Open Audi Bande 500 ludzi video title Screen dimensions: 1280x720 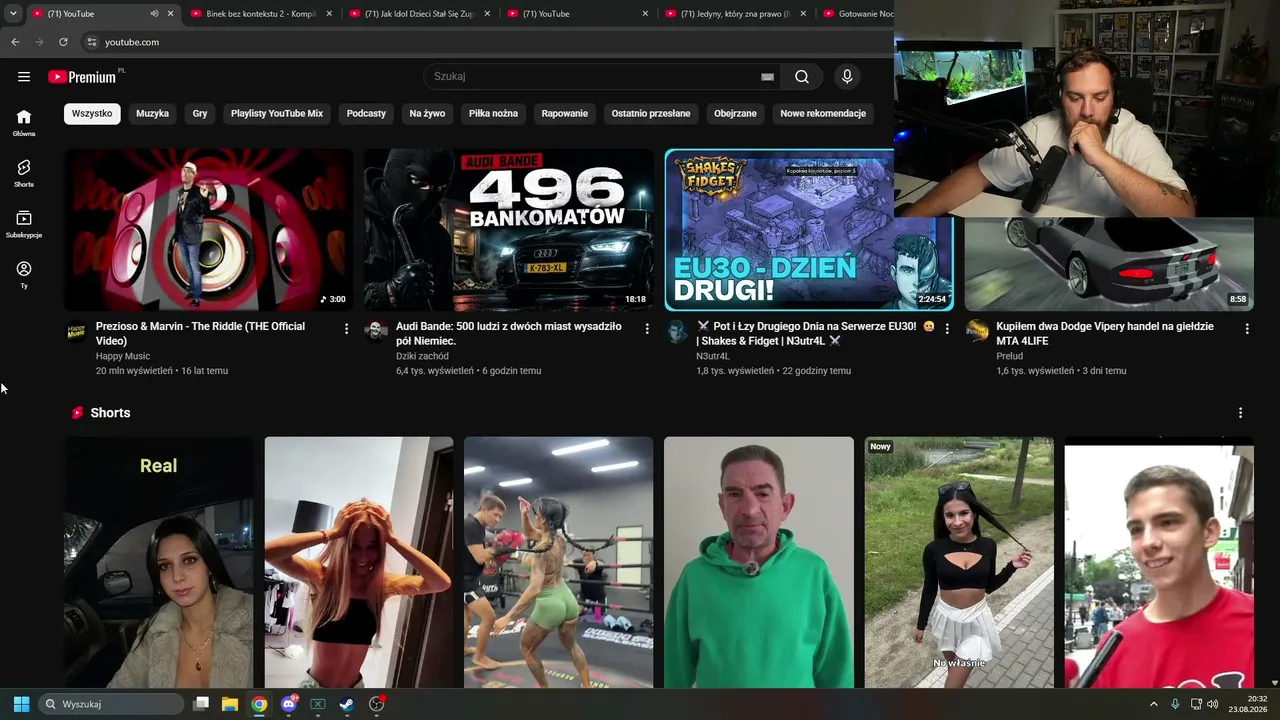(509, 334)
